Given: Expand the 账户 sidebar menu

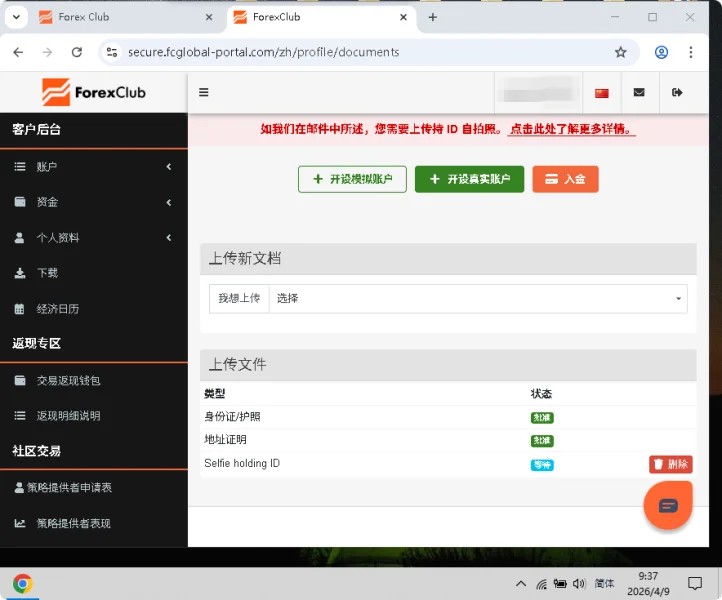Looking at the screenshot, I should (x=94, y=167).
